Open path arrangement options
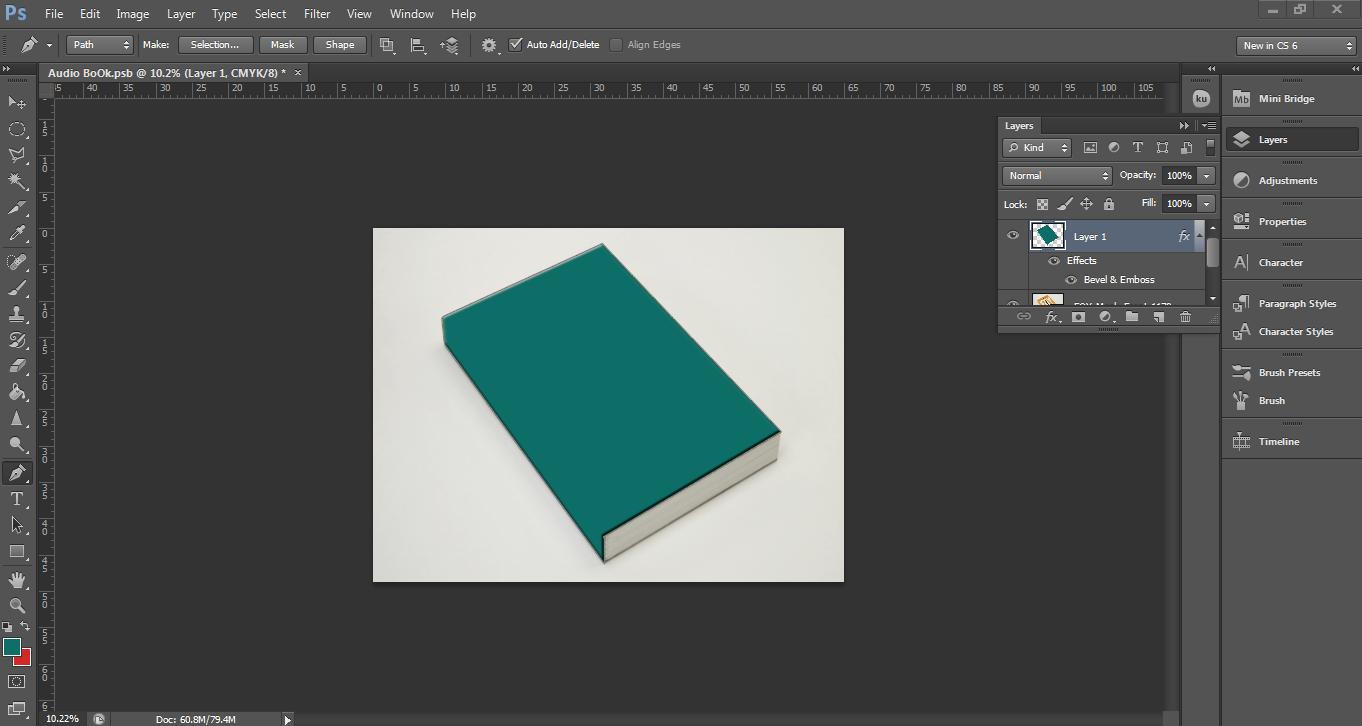Image resolution: width=1362 pixels, height=726 pixels. 450,45
